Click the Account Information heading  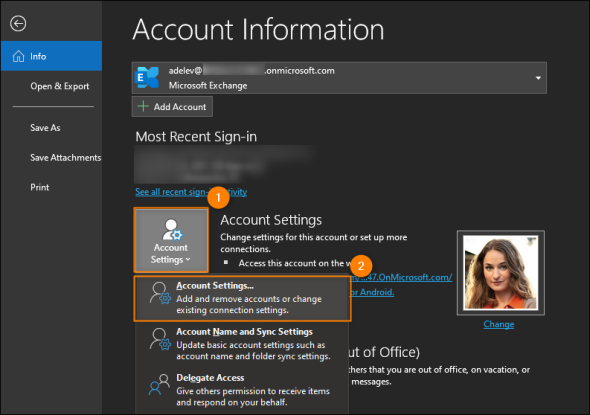(259, 29)
